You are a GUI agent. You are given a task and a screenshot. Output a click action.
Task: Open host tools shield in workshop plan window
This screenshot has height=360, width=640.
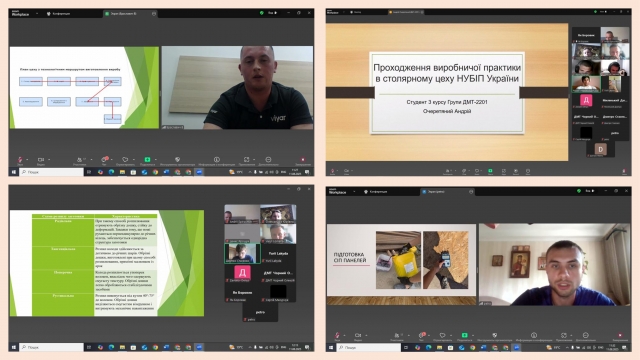pyautogui.click(x=178, y=160)
